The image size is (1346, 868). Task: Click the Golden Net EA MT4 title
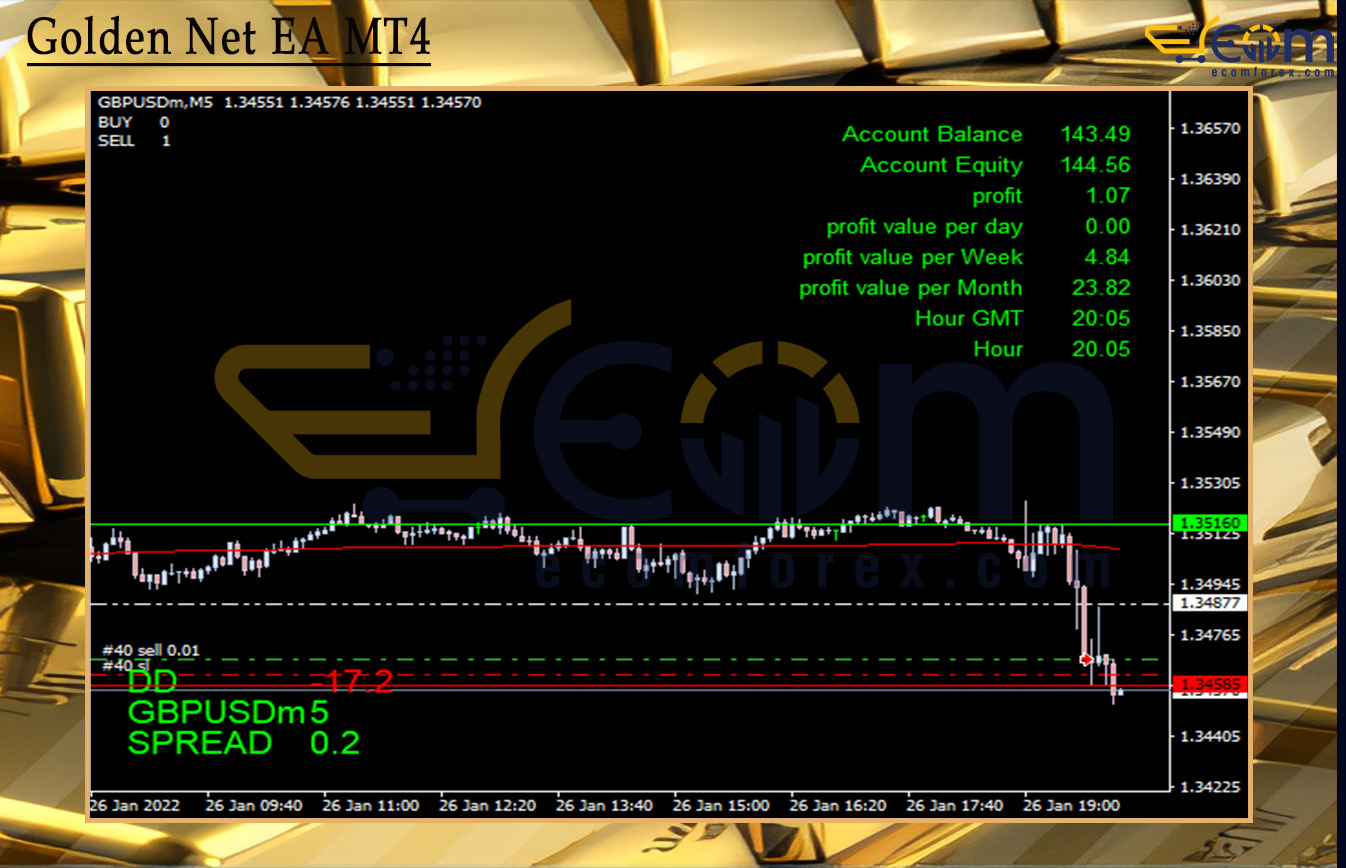tap(228, 39)
